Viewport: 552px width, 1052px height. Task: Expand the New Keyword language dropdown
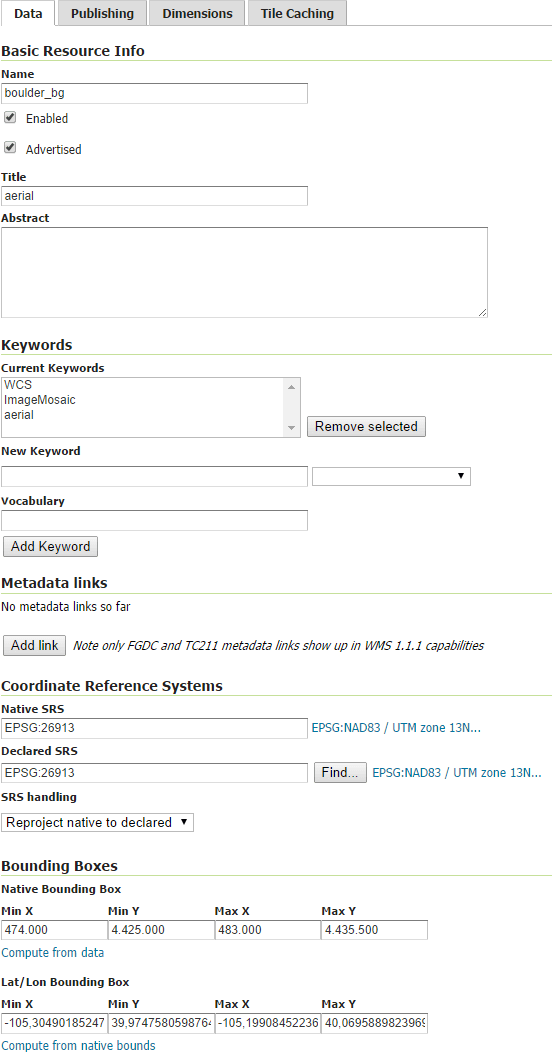[x=391, y=476]
